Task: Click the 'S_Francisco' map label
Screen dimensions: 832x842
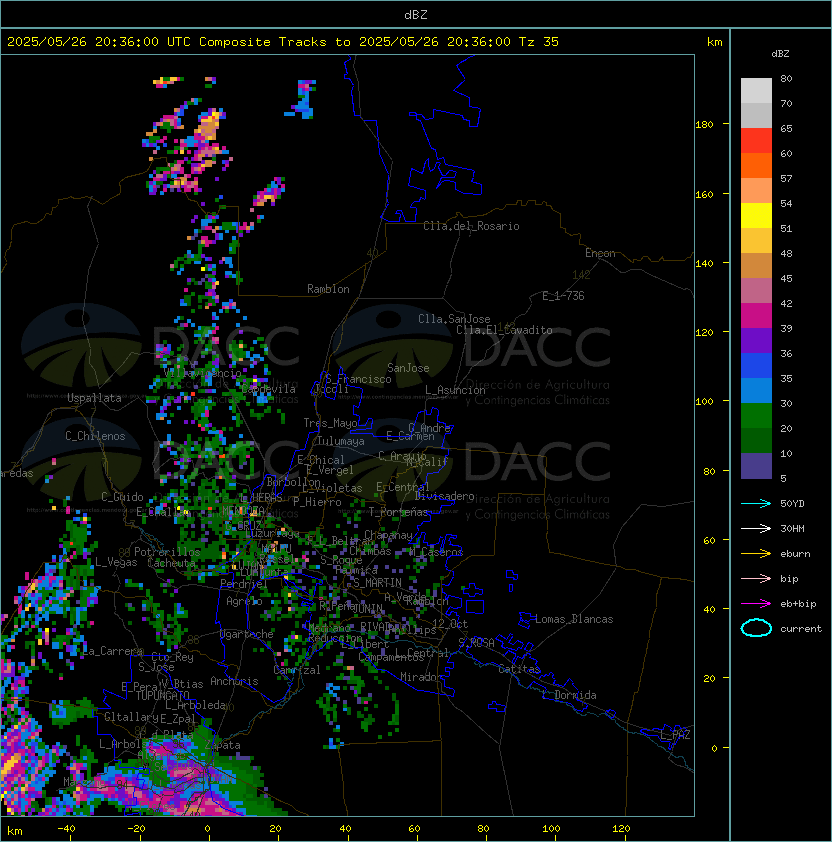Action: point(358,379)
